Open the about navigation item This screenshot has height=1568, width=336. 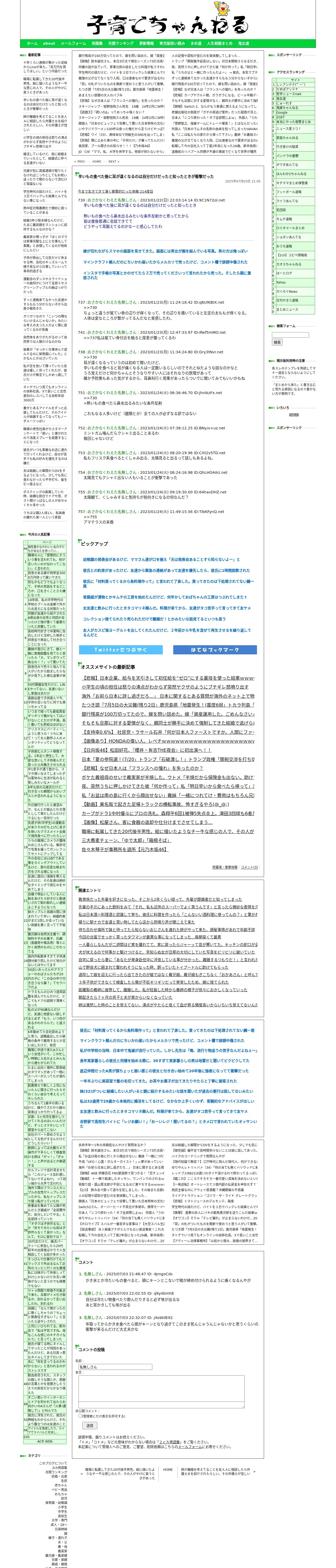pos(49,43)
